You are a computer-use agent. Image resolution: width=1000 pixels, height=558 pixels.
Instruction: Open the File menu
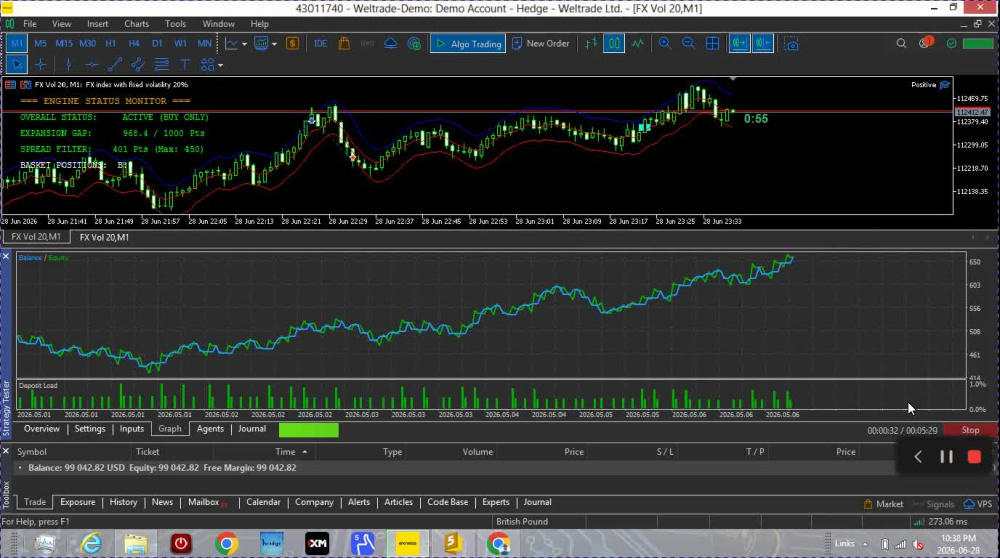click(29, 24)
